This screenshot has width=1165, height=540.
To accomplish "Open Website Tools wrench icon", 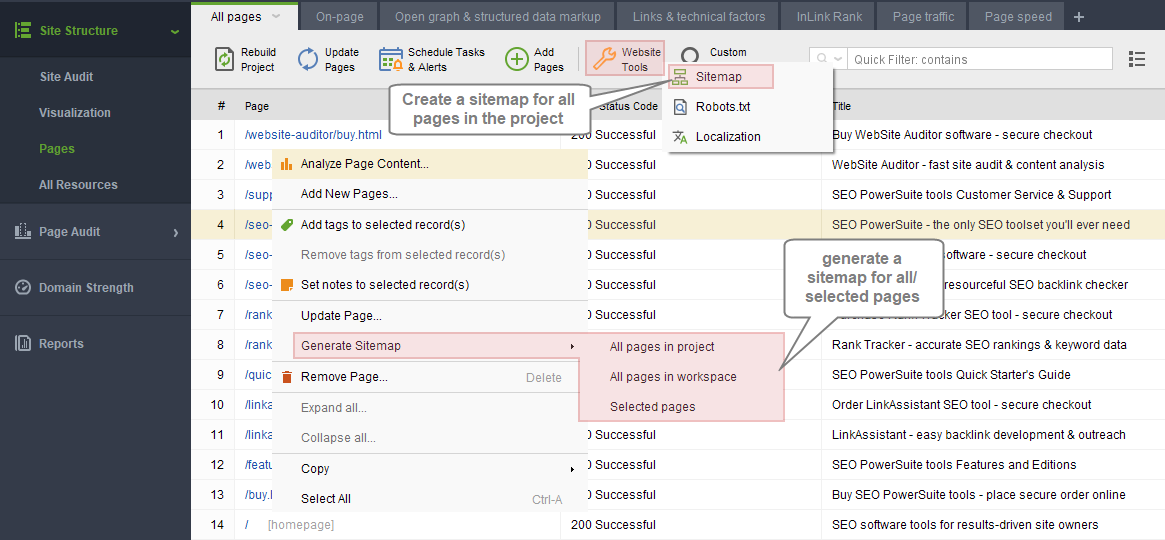I will [606, 59].
